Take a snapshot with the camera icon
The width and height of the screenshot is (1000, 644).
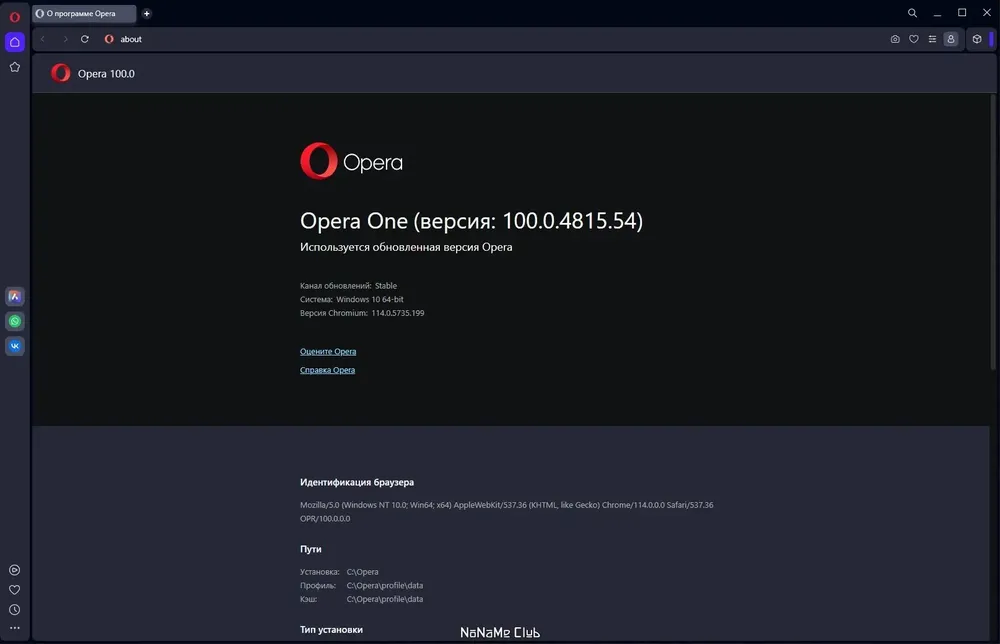point(895,39)
